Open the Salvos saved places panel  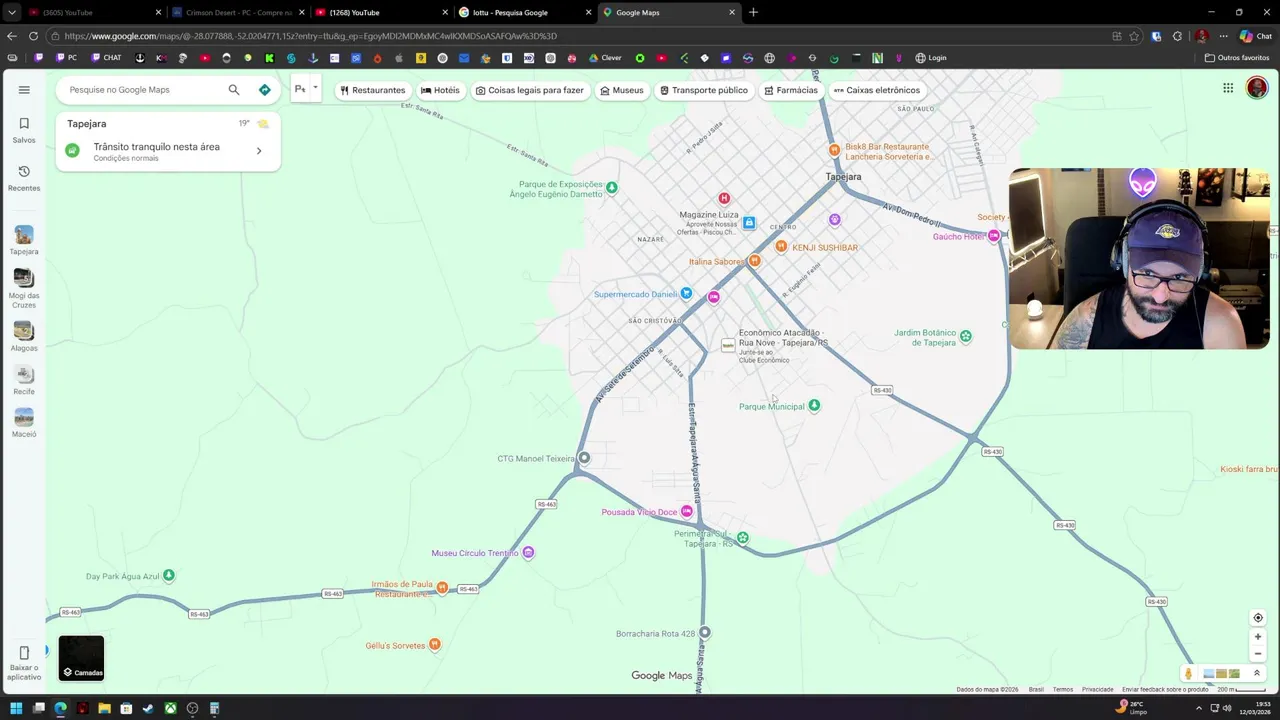pyautogui.click(x=24, y=130)
